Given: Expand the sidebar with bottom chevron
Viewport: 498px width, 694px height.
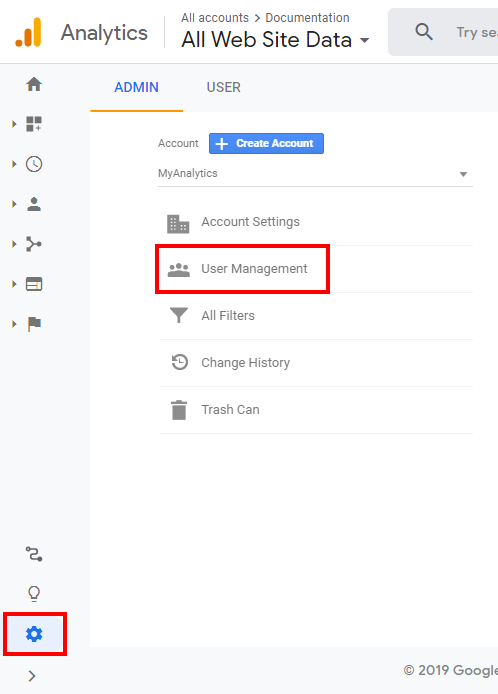Looking at the screenshot, I should [x=32, y=676].
